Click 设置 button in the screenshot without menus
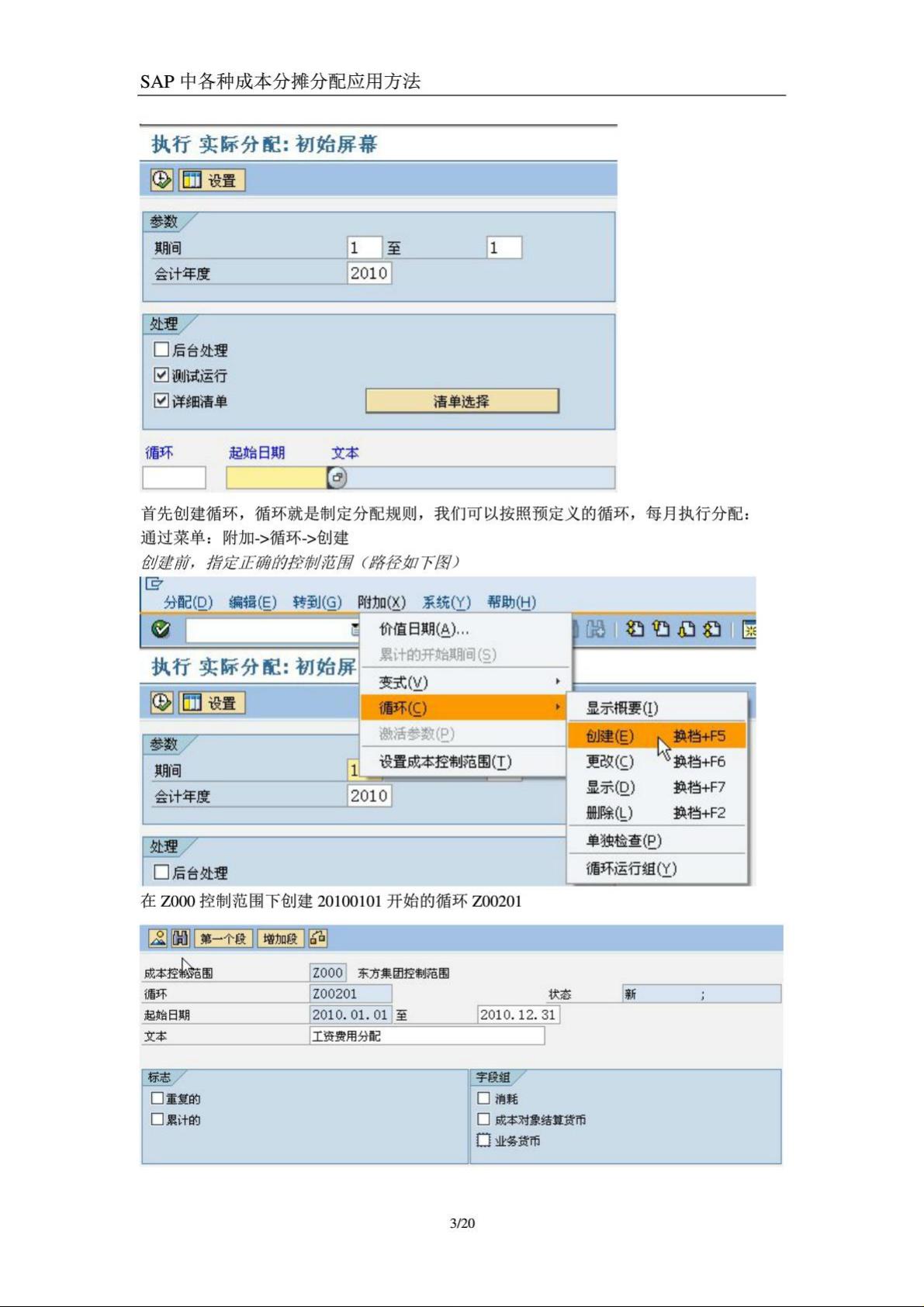This screenshot has width=924, height=1307. pyautogui.click(x=213, y=180)
